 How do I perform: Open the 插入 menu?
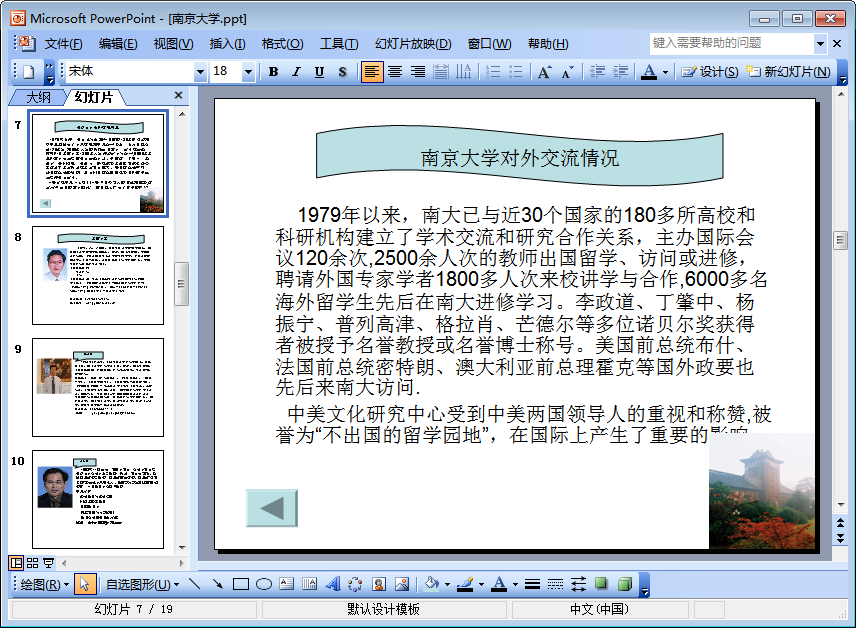click(x=227, y=44)
